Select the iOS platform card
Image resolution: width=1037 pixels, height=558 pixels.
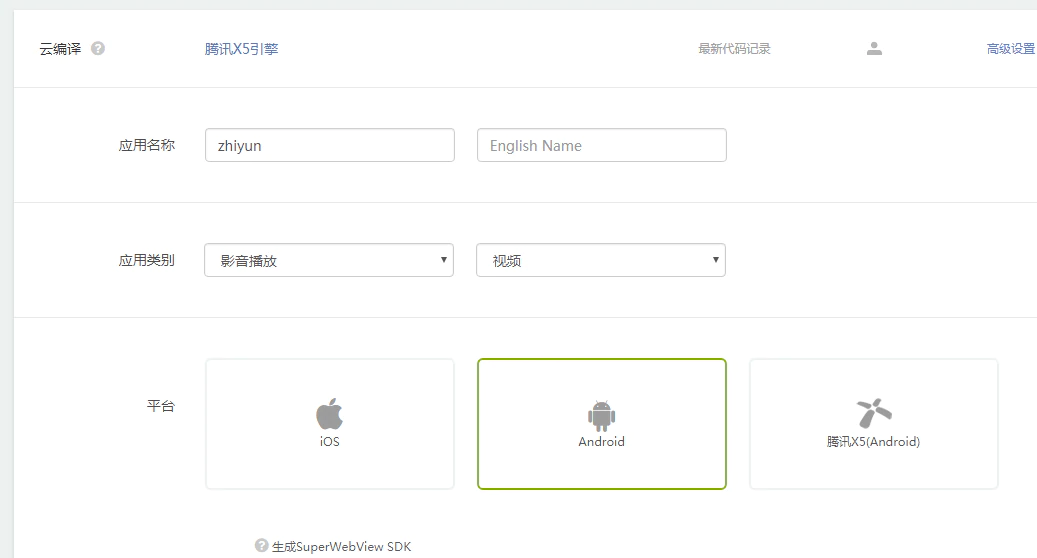tap(330, 424)
